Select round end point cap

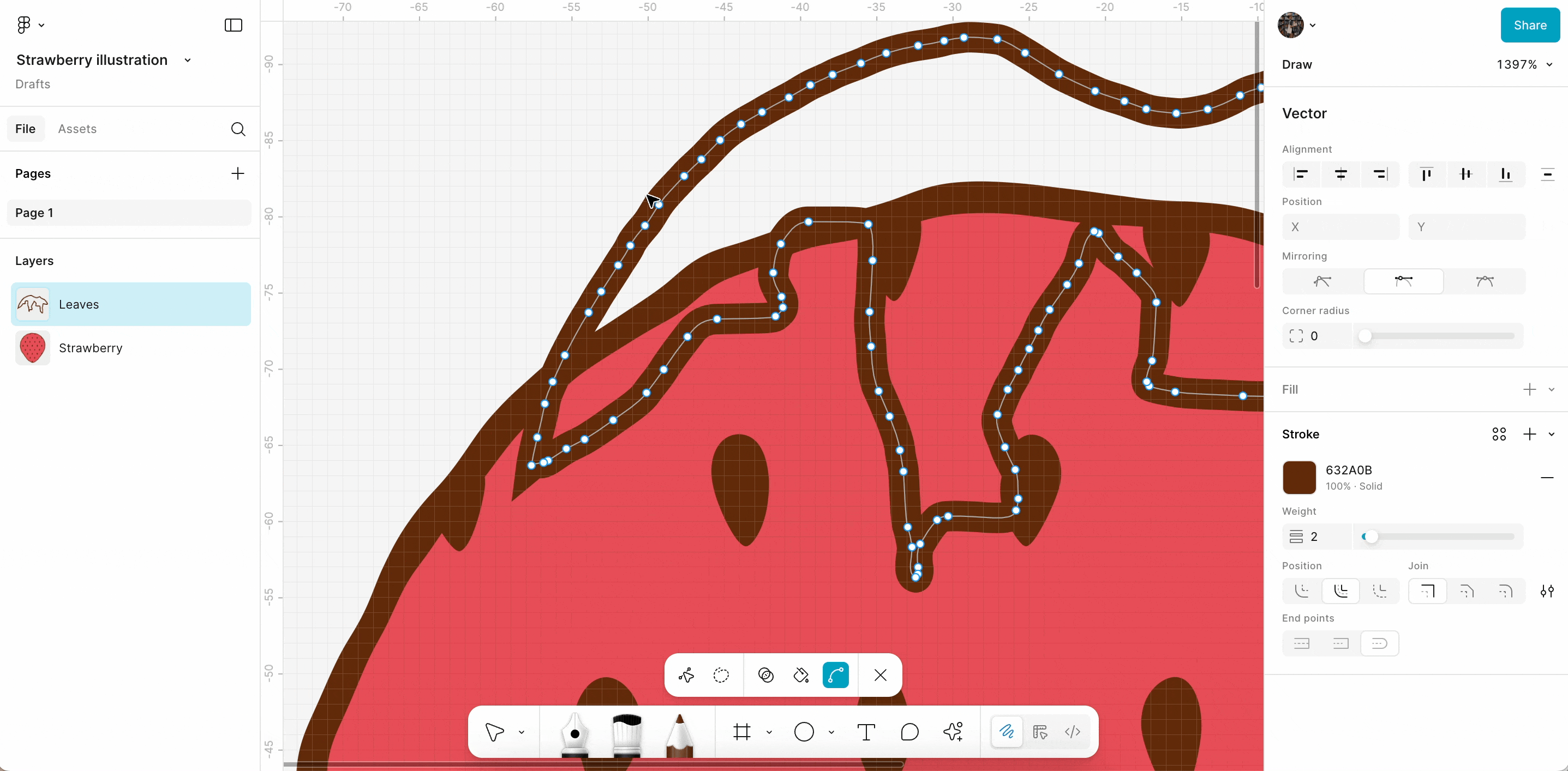1379,643
